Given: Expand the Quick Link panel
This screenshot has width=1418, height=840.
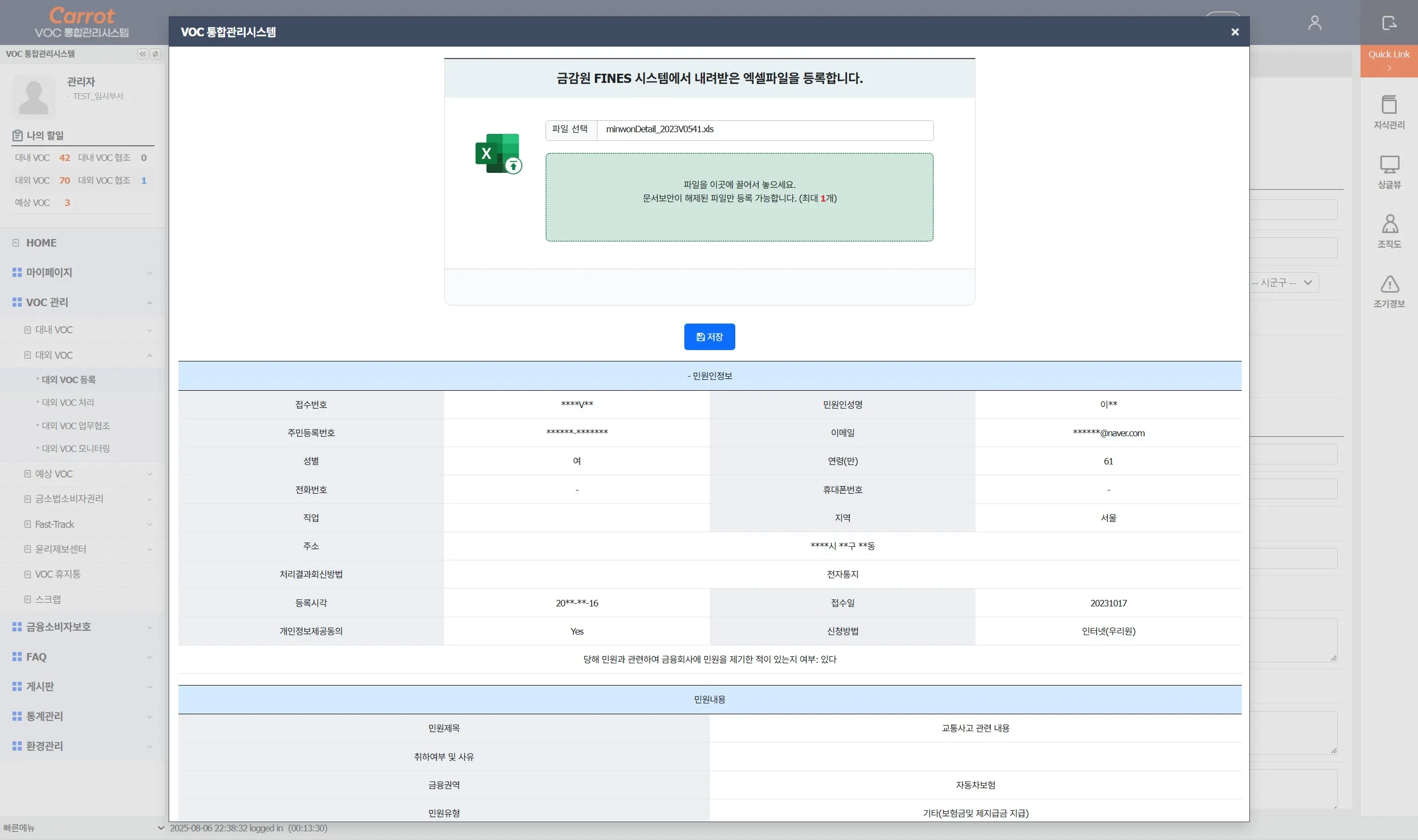Looking at the screenshot, I should tap(1389, 60).
